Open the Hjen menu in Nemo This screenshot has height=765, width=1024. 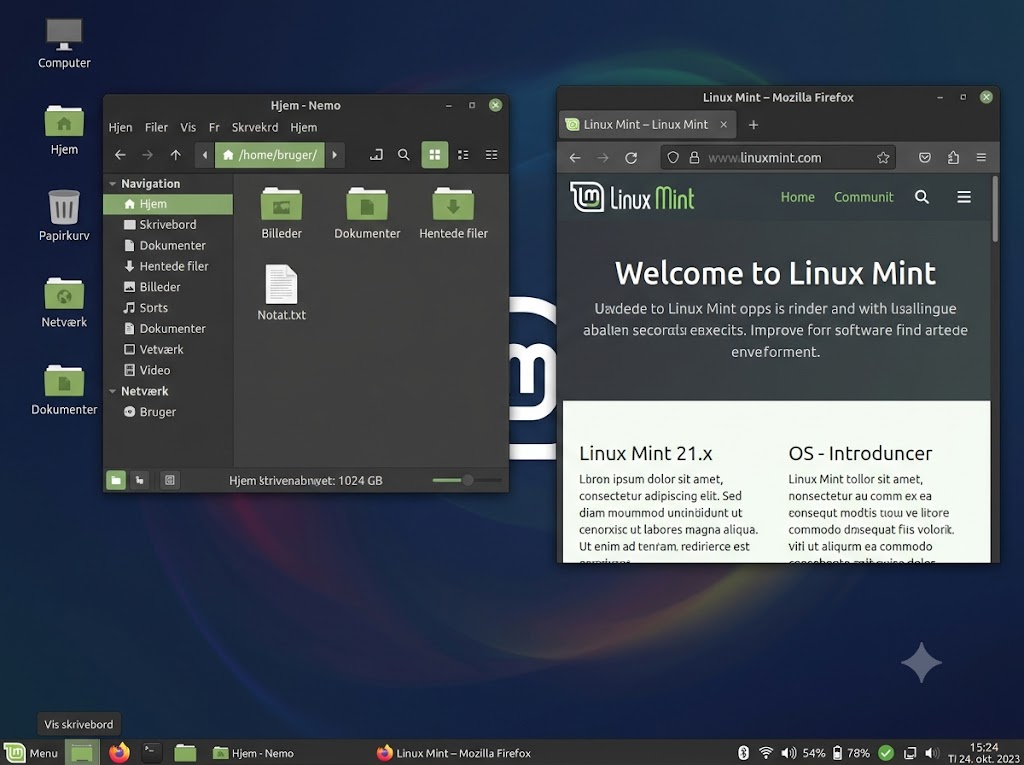pyautogui.click(x=120, y=127)
